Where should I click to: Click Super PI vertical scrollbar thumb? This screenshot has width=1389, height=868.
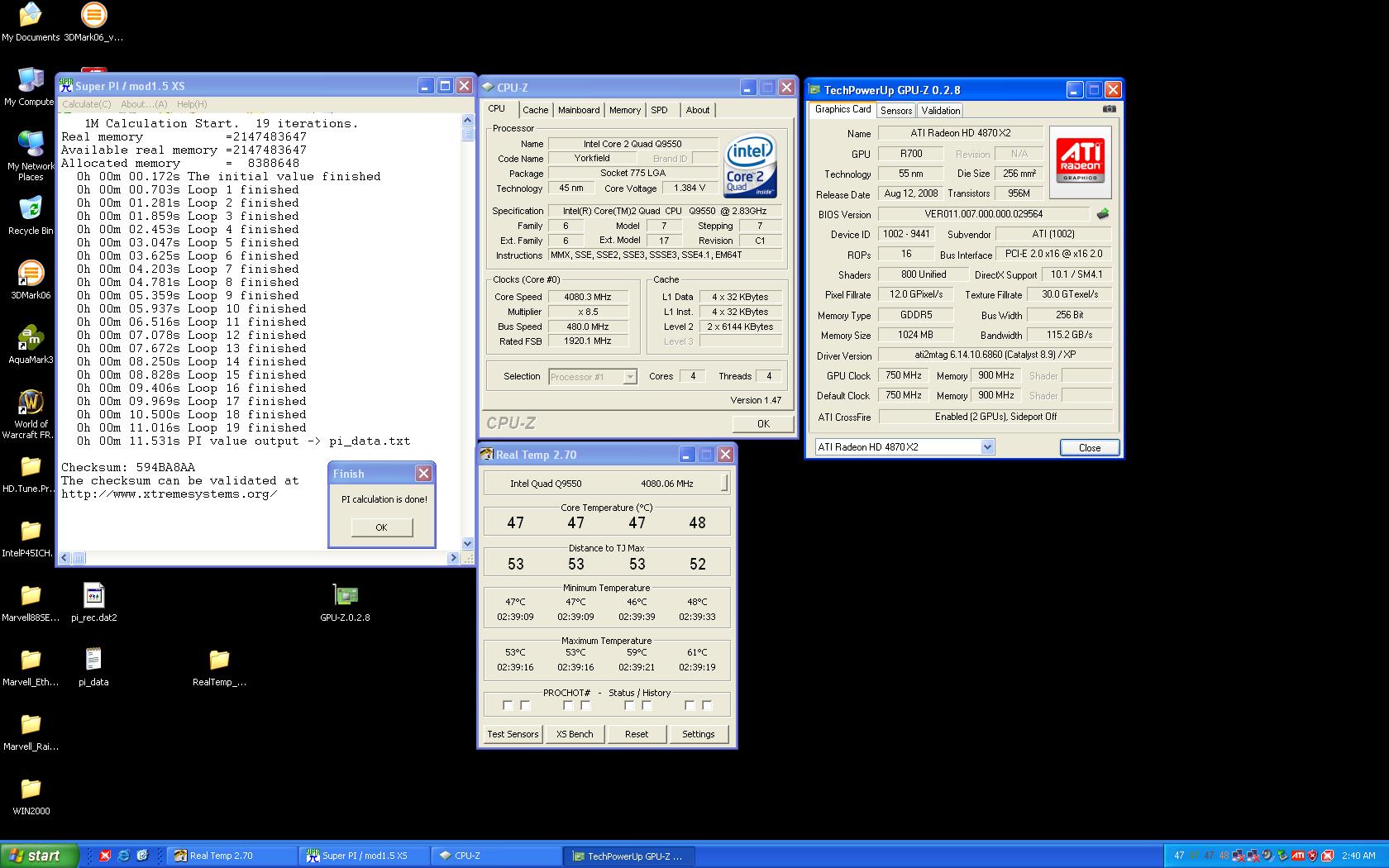click(x=468, y=134)
